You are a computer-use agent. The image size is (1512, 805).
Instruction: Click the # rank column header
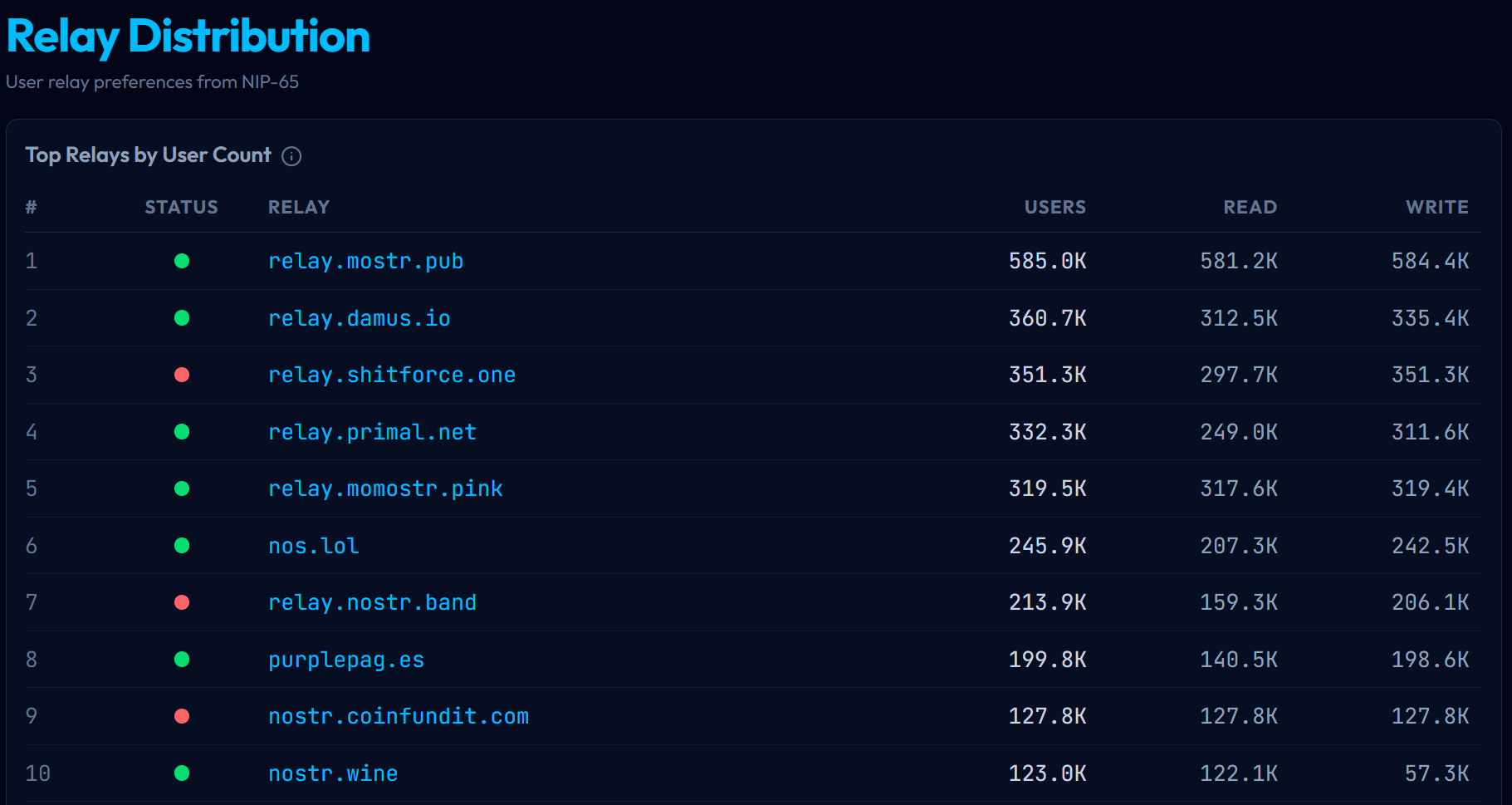(31, 207)
